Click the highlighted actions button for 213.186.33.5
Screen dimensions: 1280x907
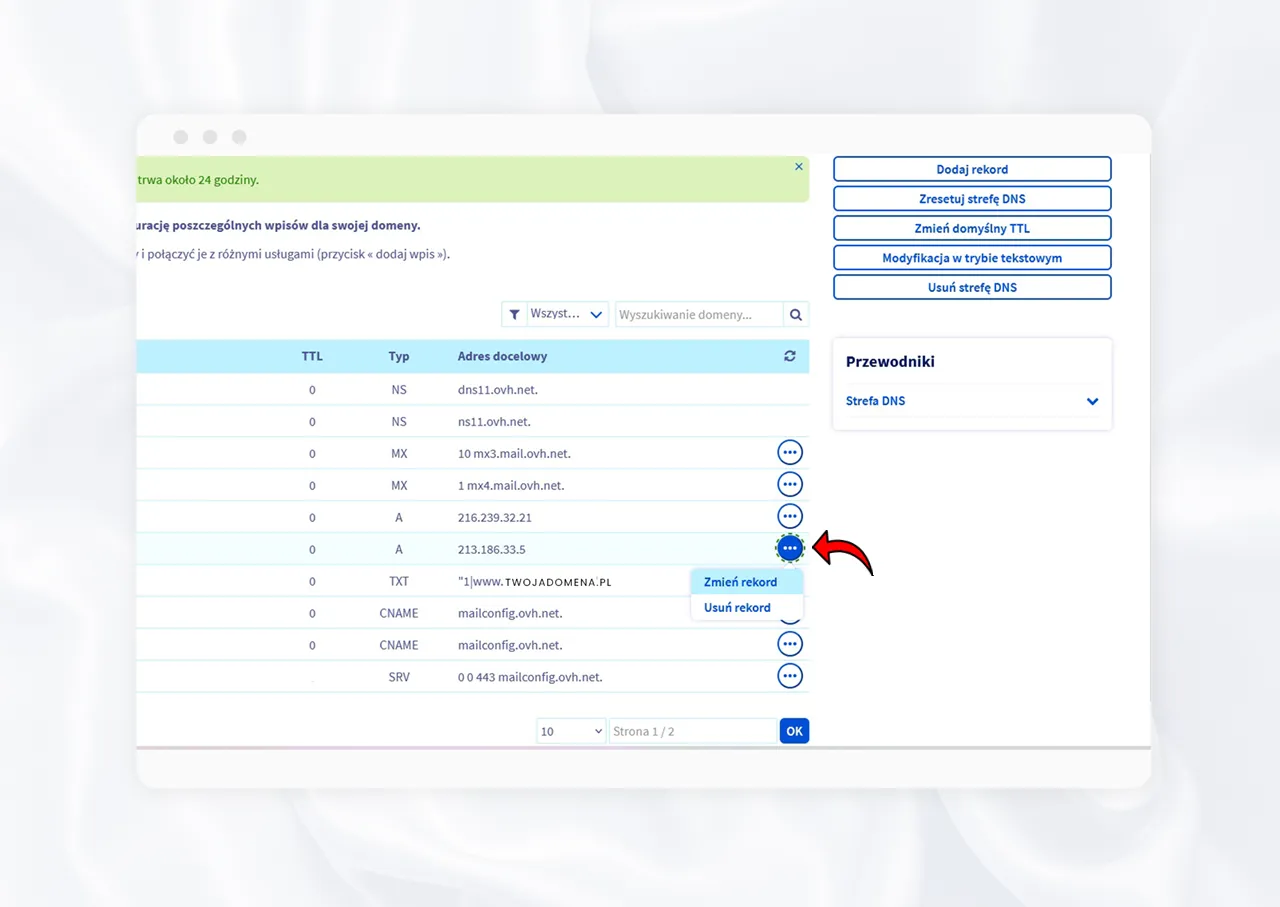[x=790, y=548]
